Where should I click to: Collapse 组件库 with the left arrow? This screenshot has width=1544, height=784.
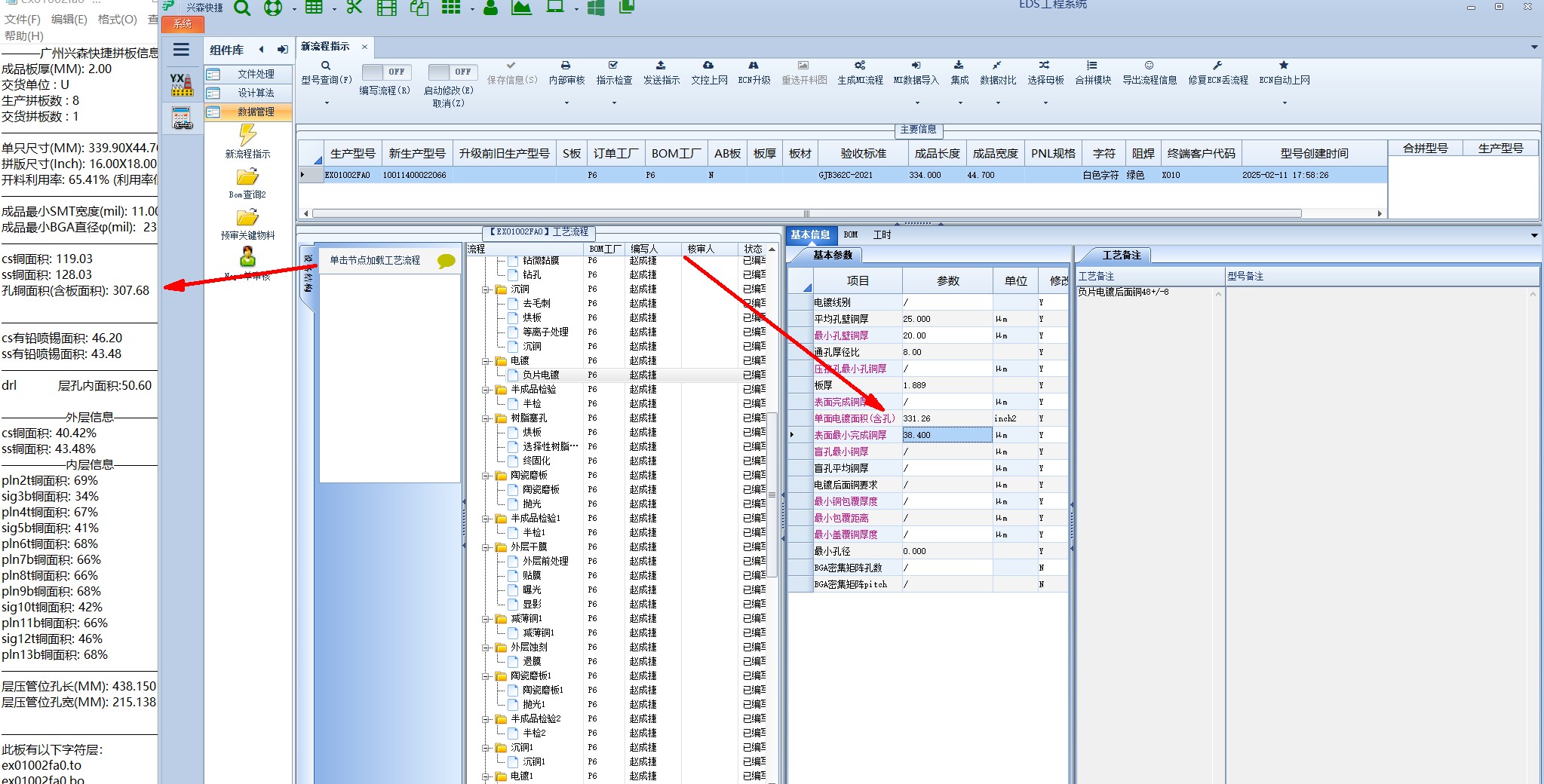(x=262, y=50)
